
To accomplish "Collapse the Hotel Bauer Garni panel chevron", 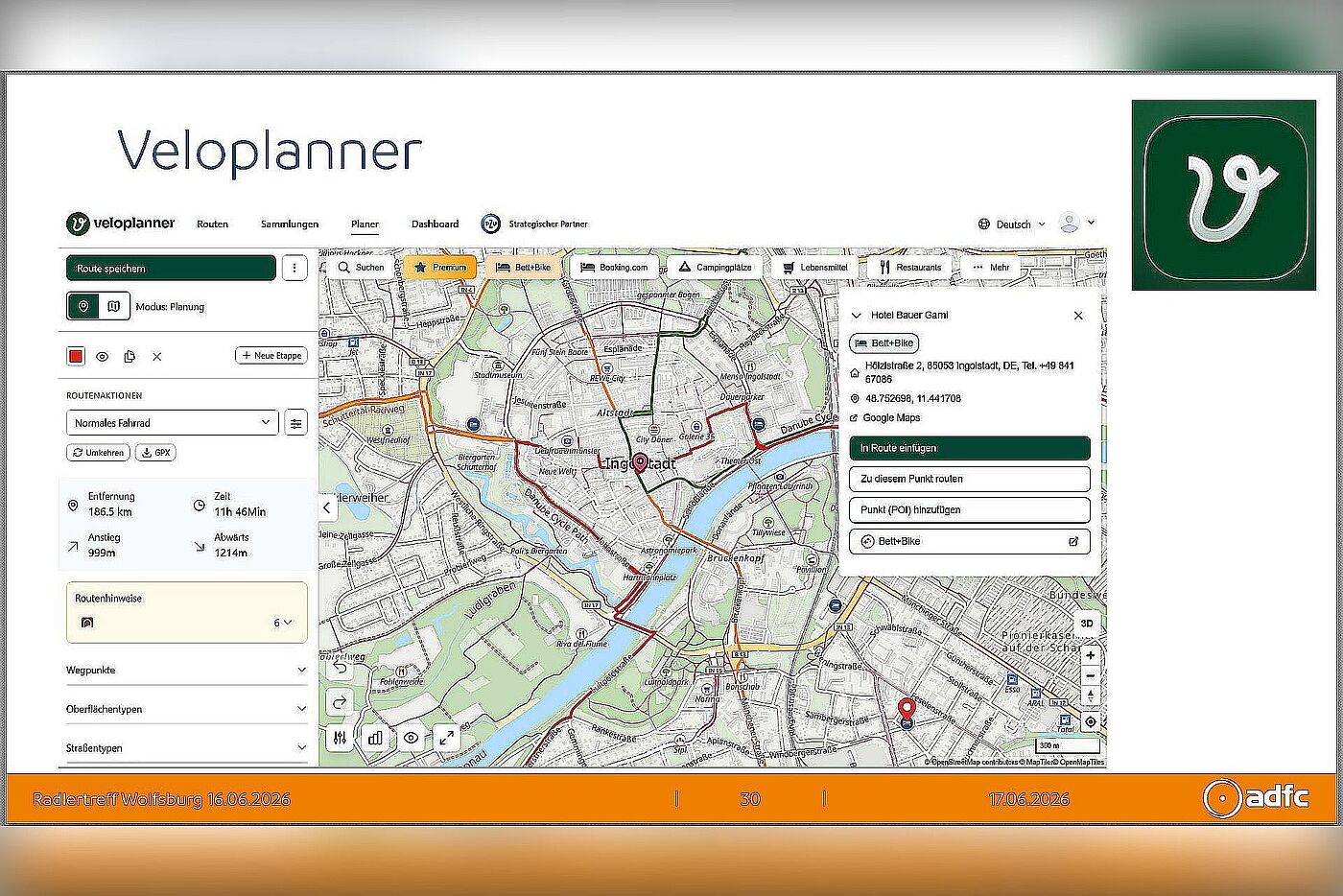I will click(857, 315).
